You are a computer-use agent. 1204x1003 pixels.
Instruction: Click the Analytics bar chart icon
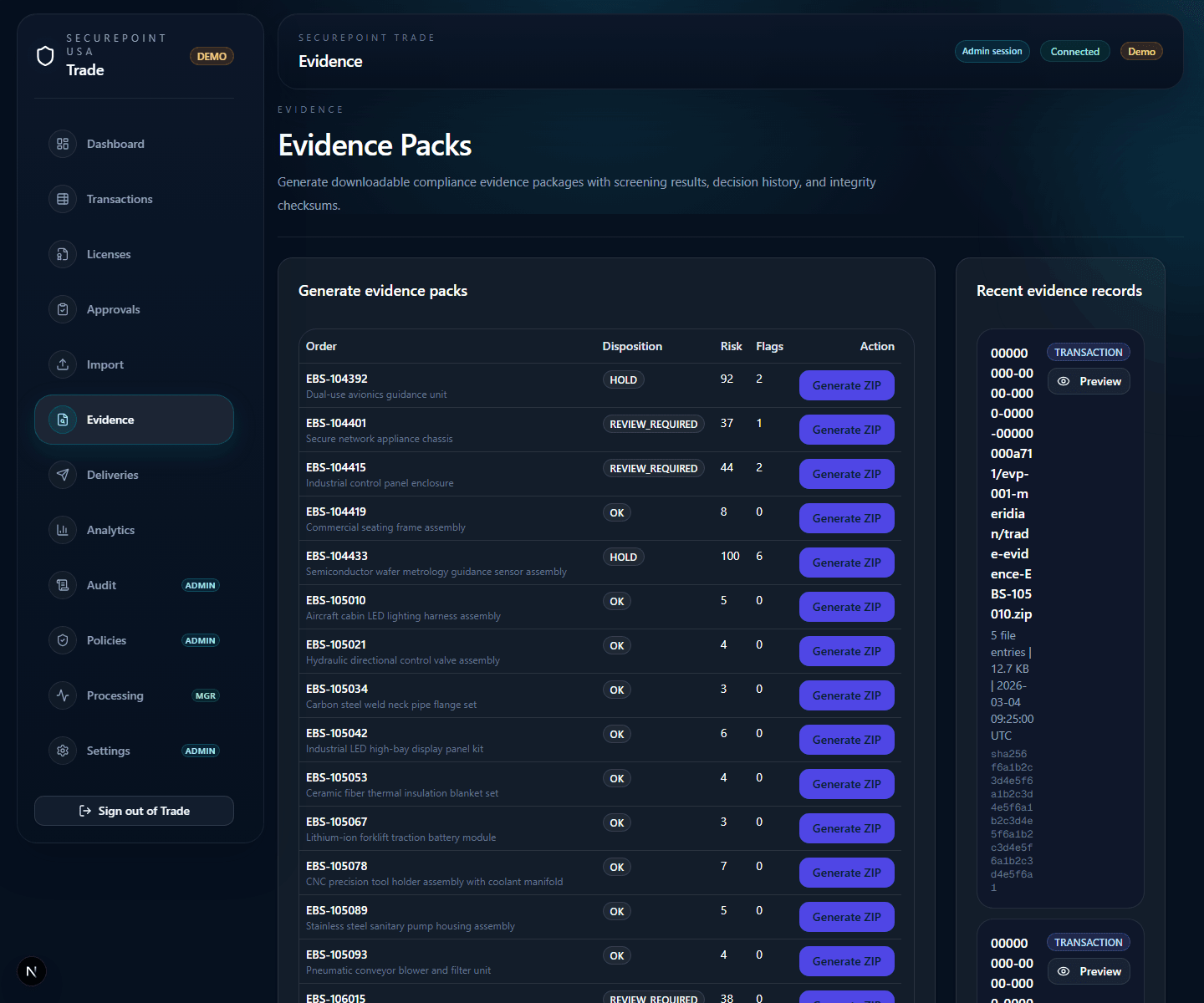point(63,530)
